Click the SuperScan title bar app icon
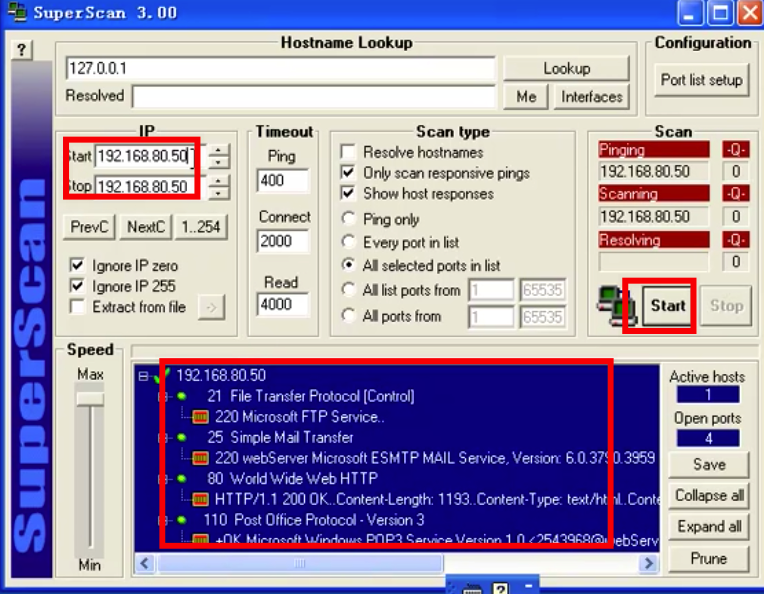 [x=18, y=12]
